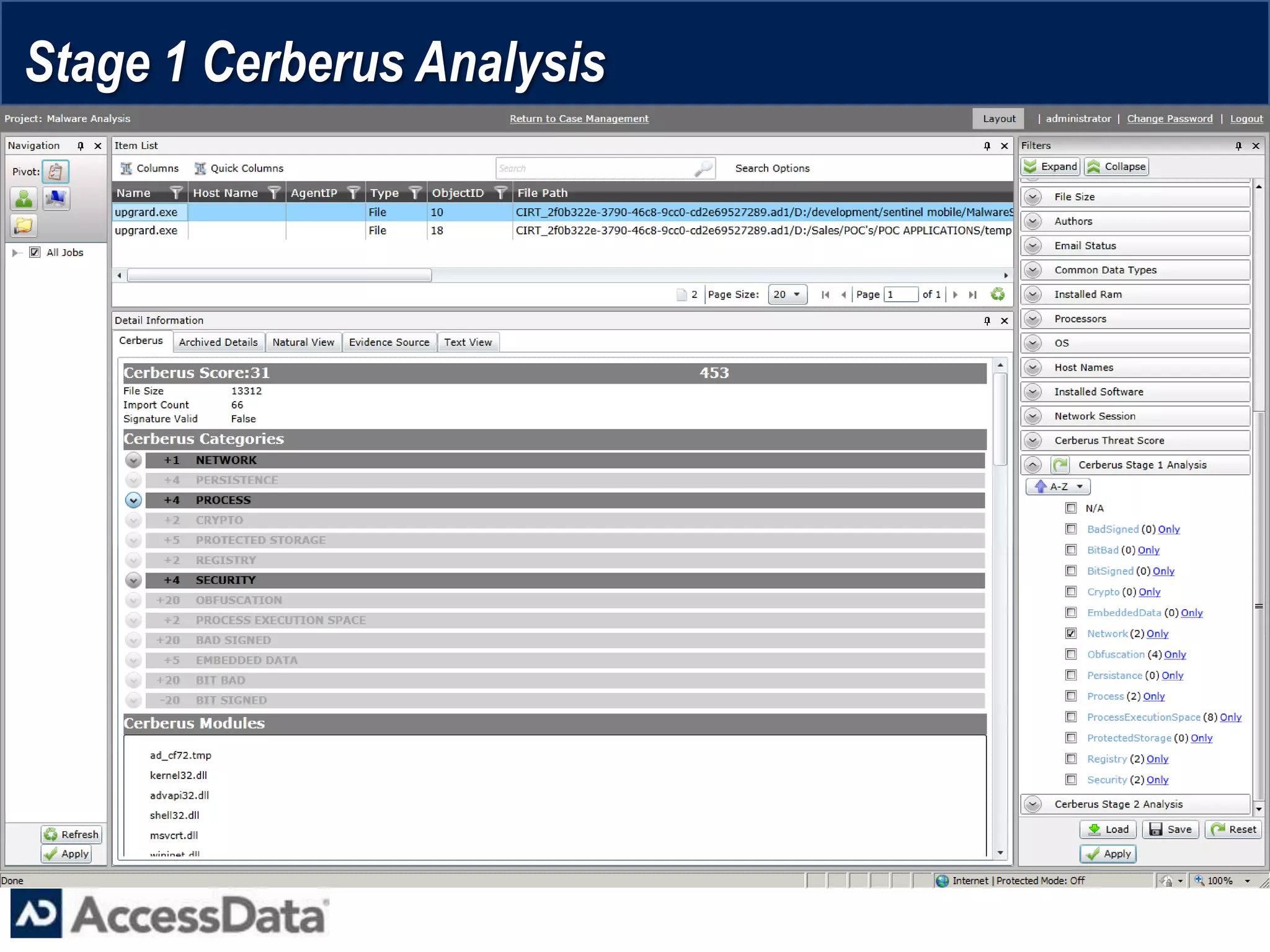Click the Pivot clipboard icon
The width and height of the screenshot is (1270, 952).
55,172
